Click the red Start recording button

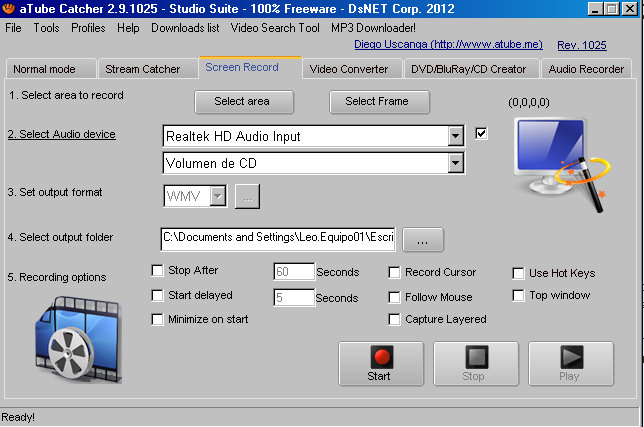[x=379, y=363]
